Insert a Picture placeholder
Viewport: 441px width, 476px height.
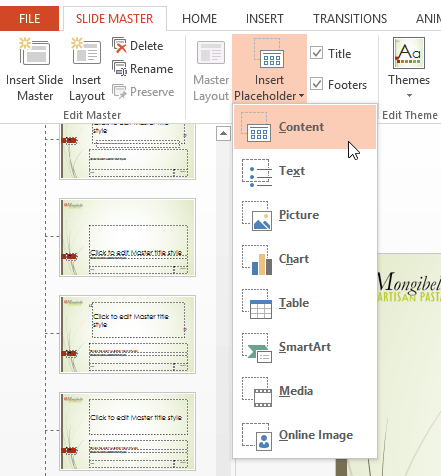(x=305, y=215)
